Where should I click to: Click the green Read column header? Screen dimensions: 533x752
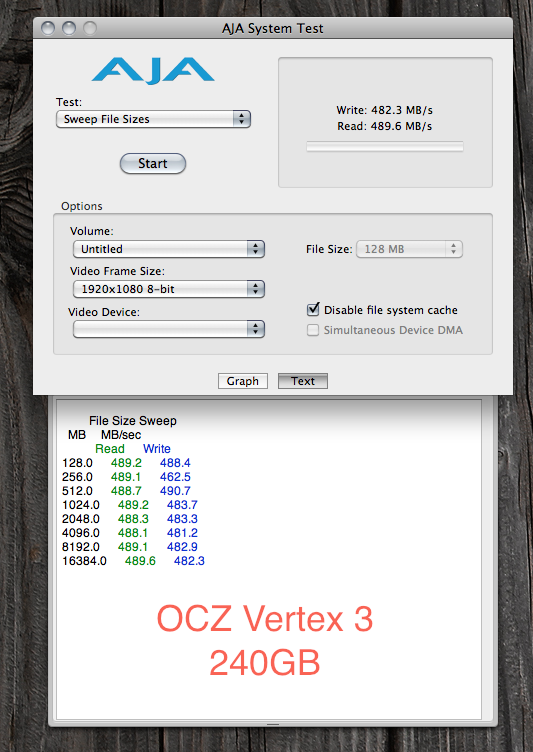pos(110,449)
